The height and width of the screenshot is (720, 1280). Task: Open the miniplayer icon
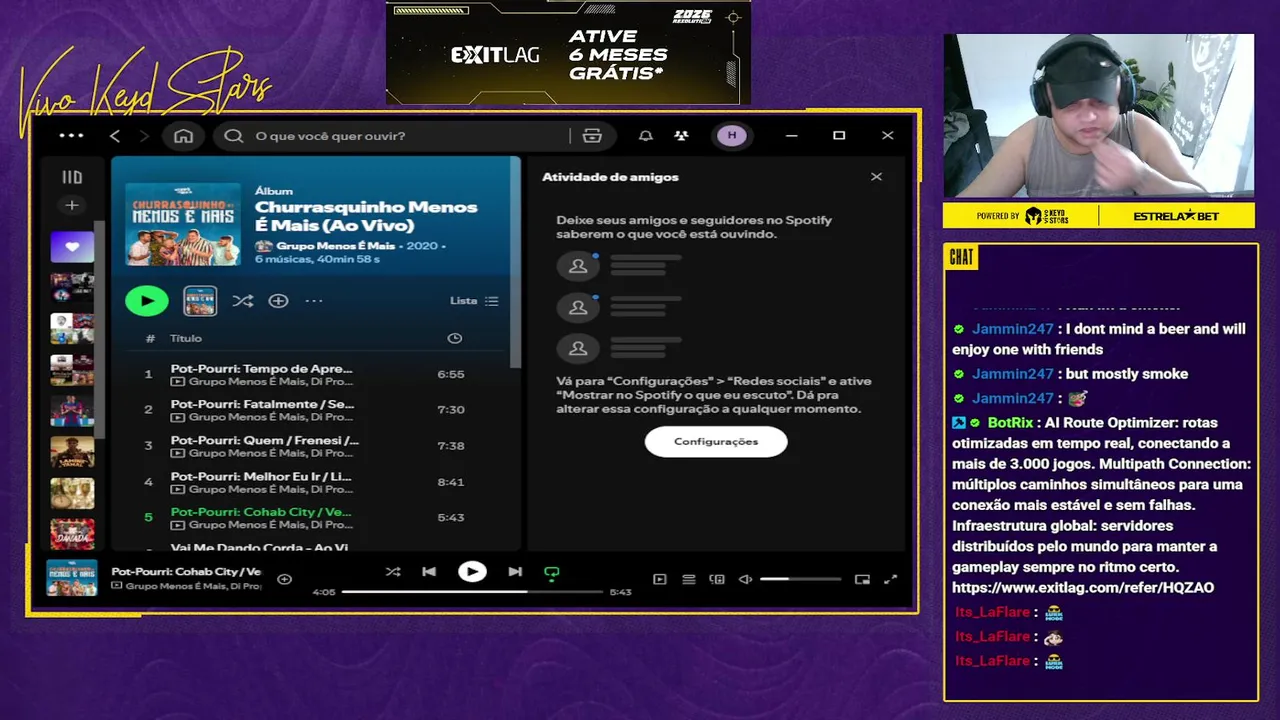click(x=862, y=579)
